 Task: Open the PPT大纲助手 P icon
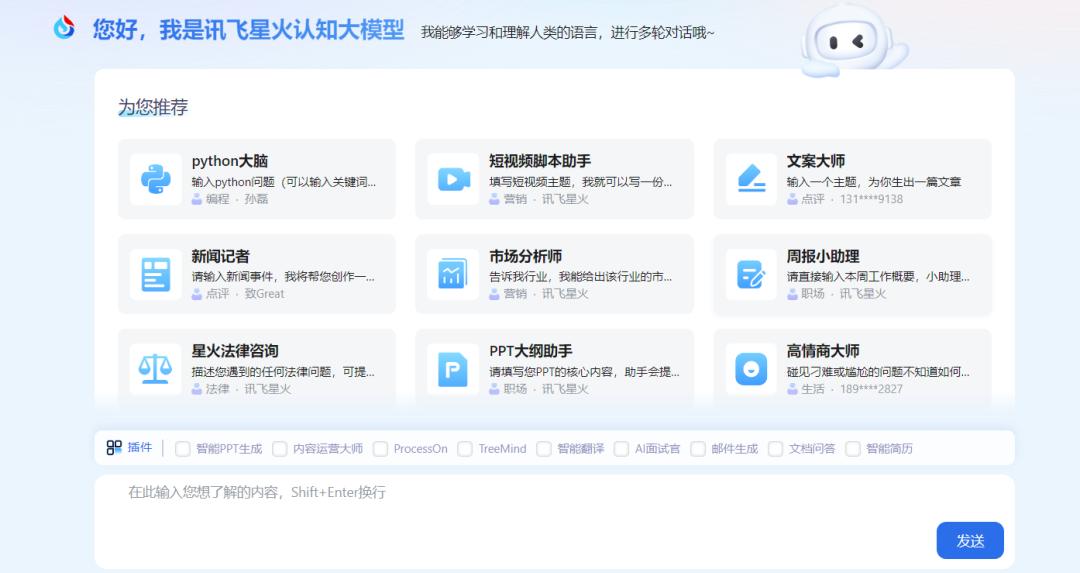[453, 369]
